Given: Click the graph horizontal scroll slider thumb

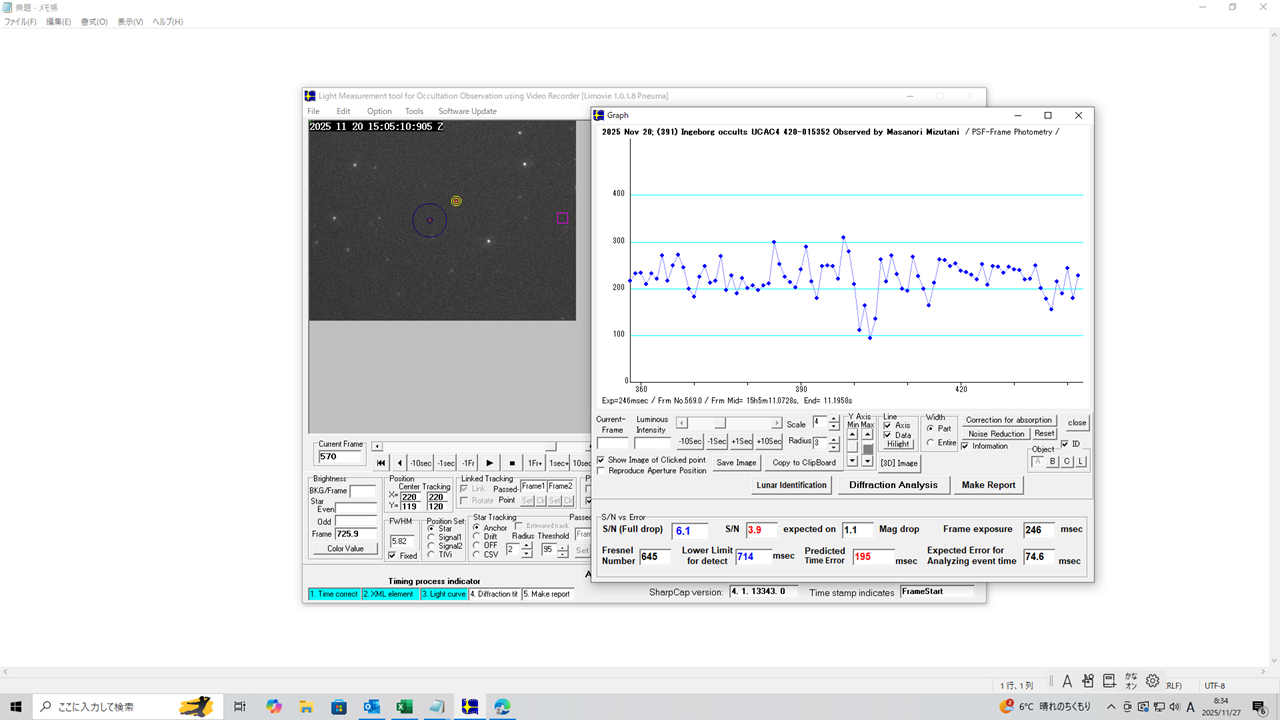Looking at the screenshot, I should click(x=720, y=423).
